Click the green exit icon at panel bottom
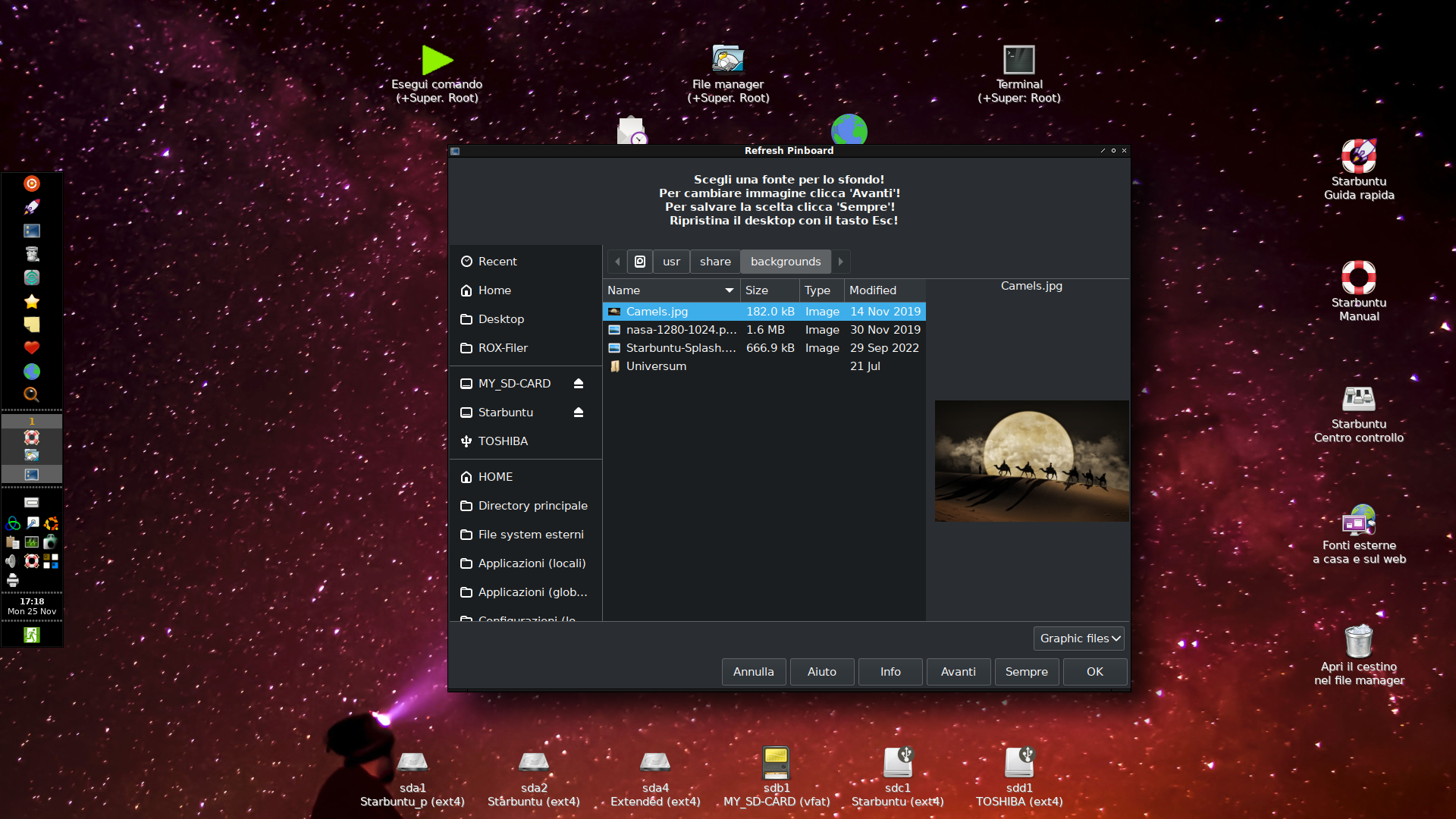 tap(32, 635)
